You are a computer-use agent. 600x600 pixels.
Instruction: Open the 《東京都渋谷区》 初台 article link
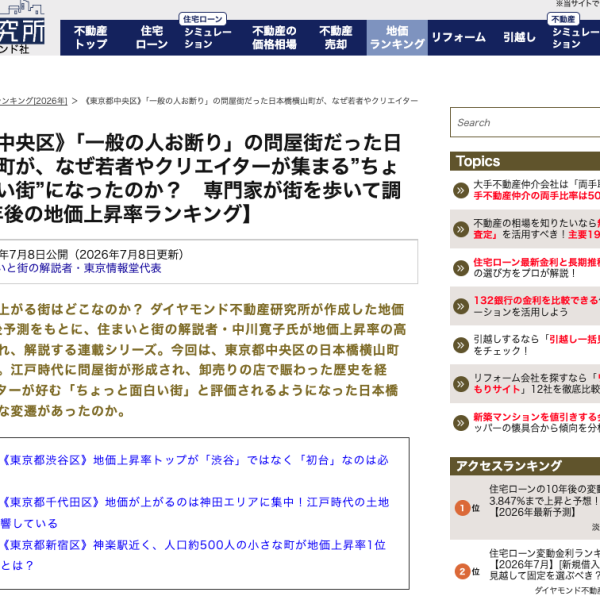coord(194,460)
